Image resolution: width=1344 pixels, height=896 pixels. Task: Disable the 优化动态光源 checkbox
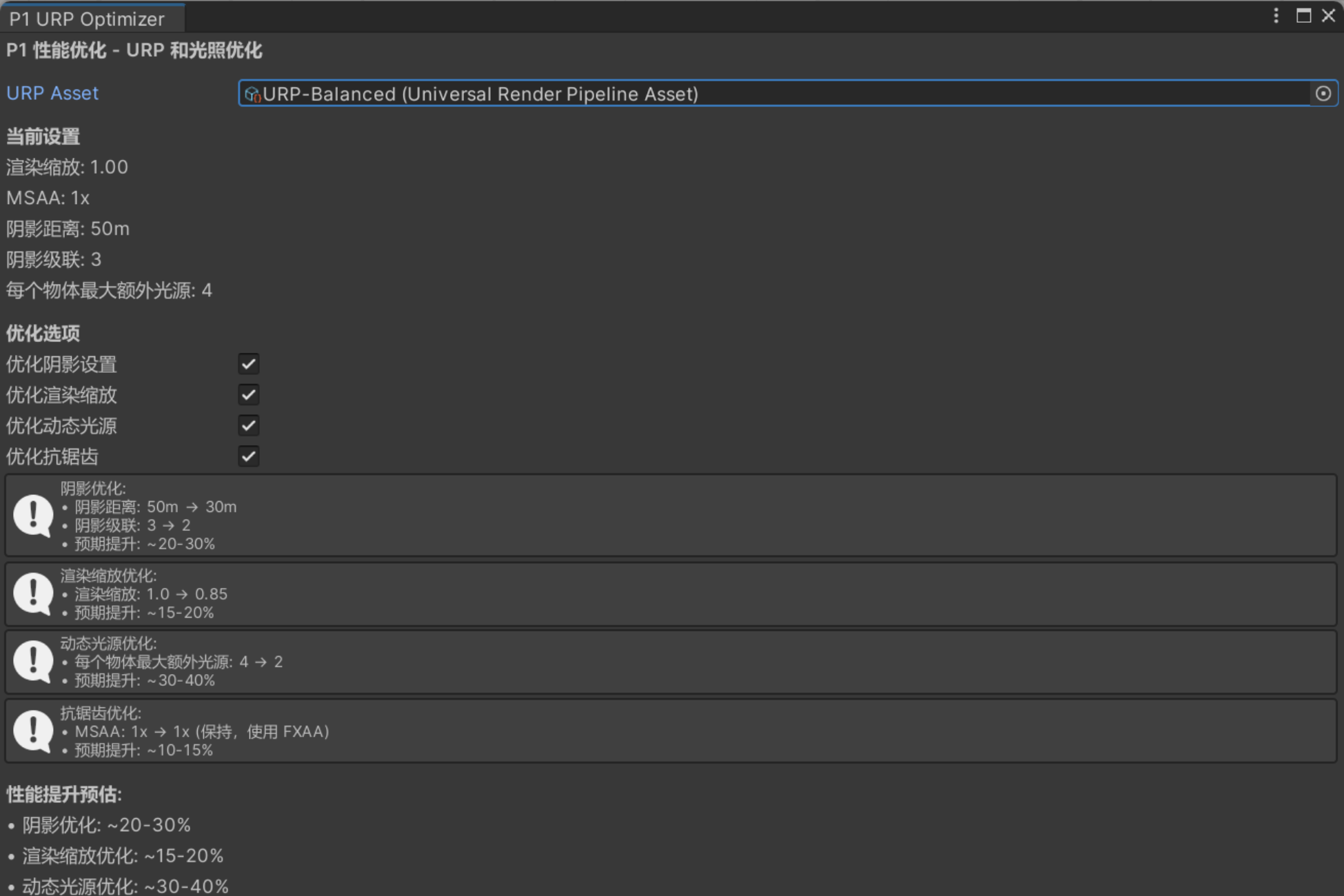pyautogui.click(x=249, y=425)
